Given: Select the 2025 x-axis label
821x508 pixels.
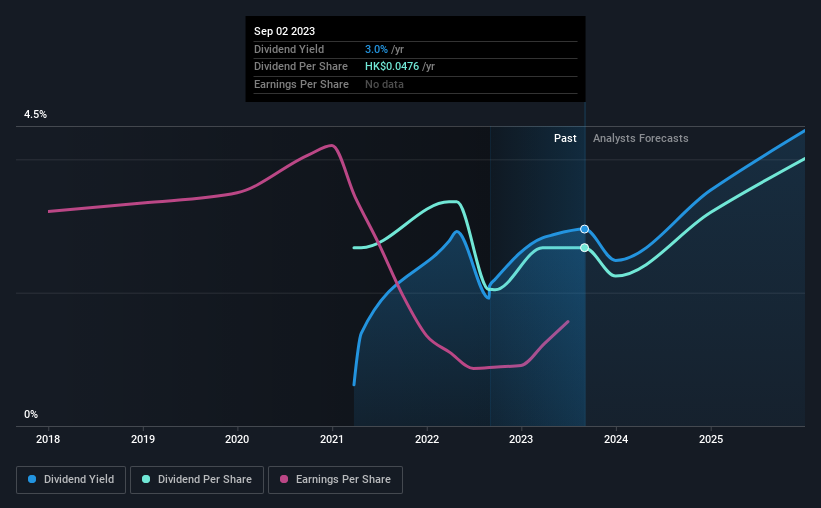Looking at the screenshot, I should click(711, 439).
